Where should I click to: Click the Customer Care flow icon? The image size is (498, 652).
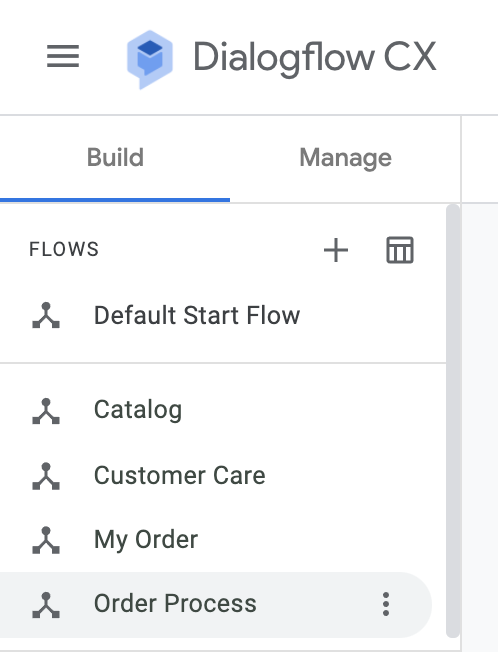46,476
